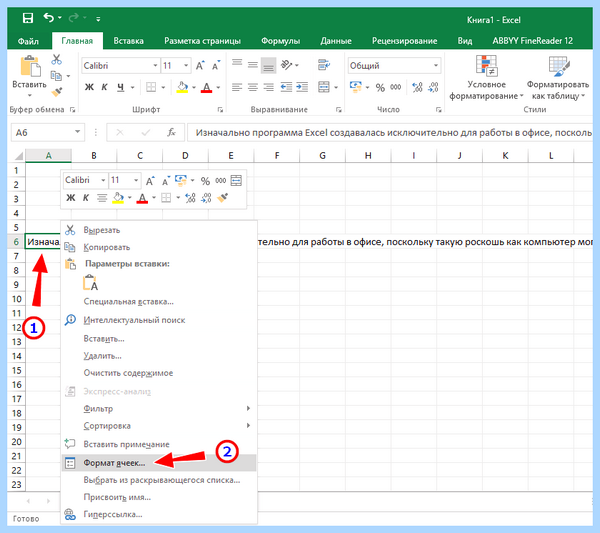Open font size 11 dropdown in ribbon
Image resolution: width=600 pixels, height=533 pixels.
(186, 66)
